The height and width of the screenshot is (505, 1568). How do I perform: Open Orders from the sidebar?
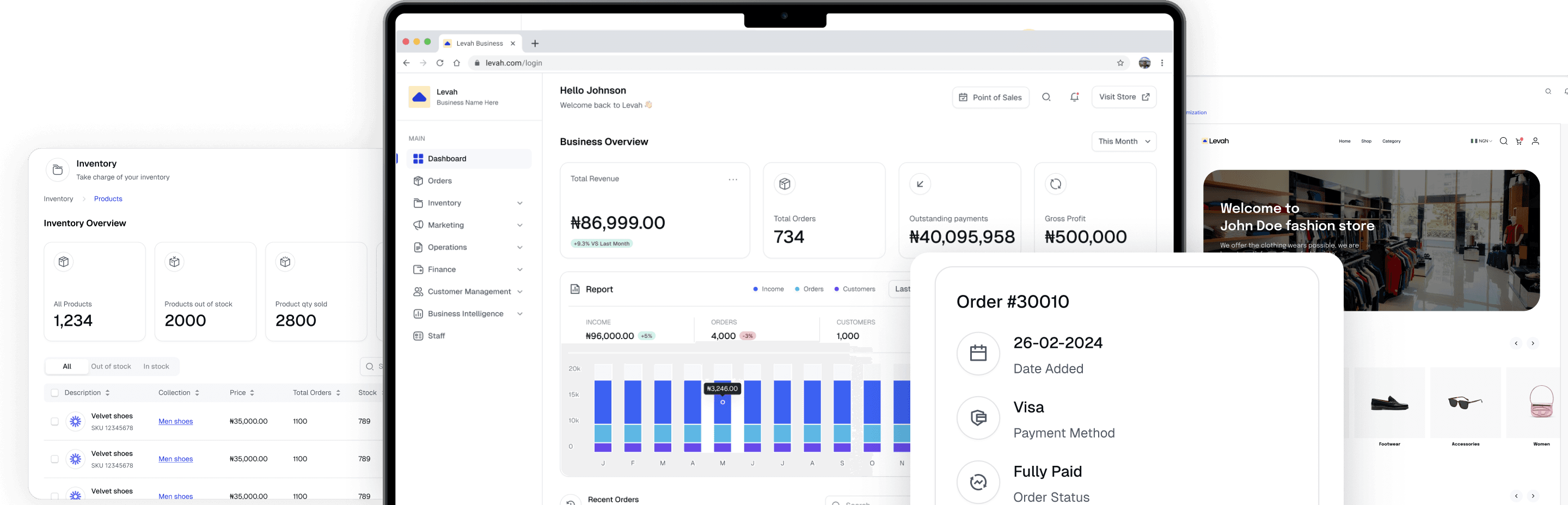[439, 181]
